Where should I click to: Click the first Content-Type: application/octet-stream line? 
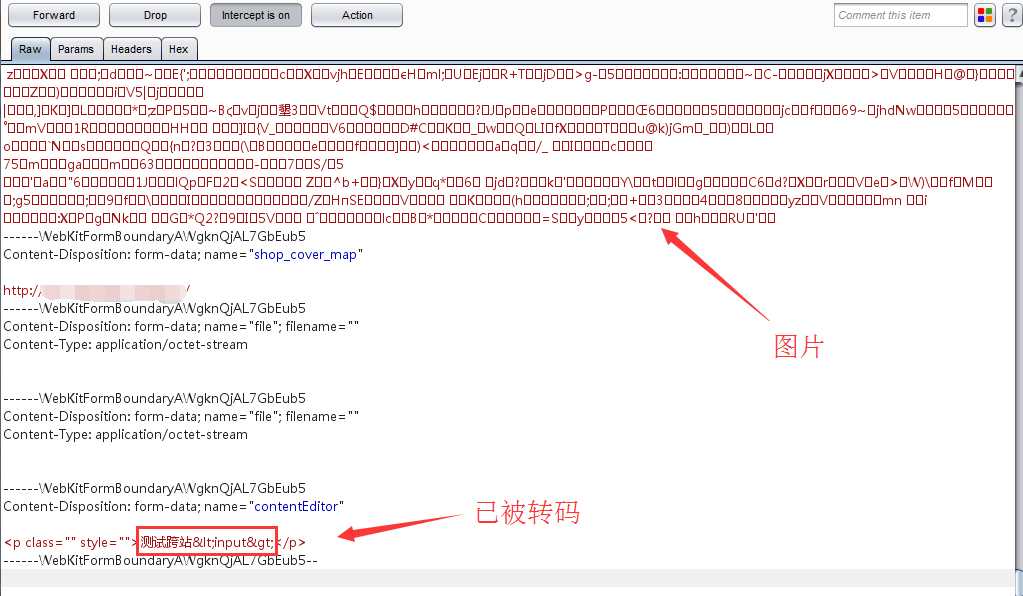click(125, 344)
